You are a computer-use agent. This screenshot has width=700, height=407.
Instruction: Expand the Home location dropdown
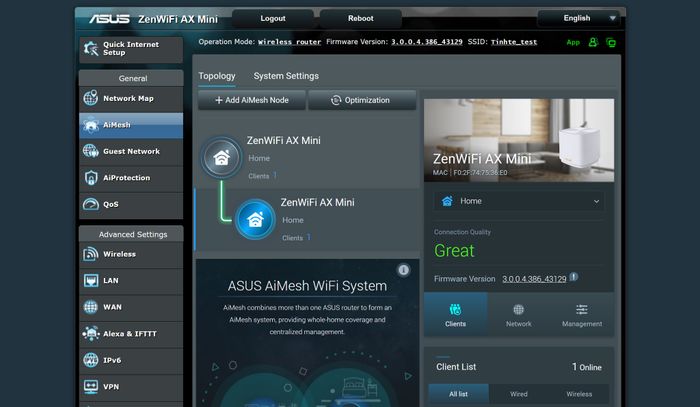coord(519,201)
